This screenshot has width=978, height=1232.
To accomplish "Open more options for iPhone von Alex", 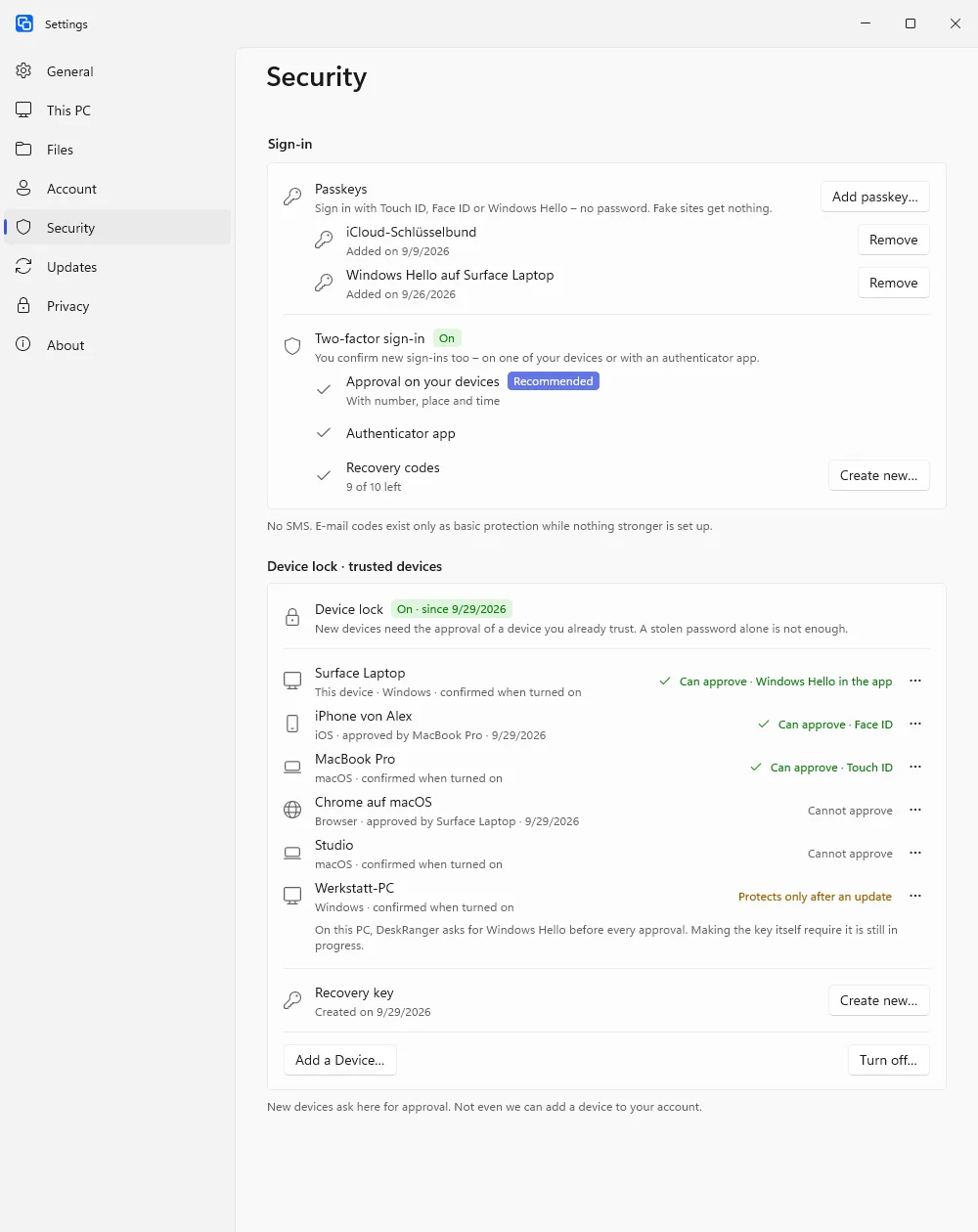I will (915, 724).
